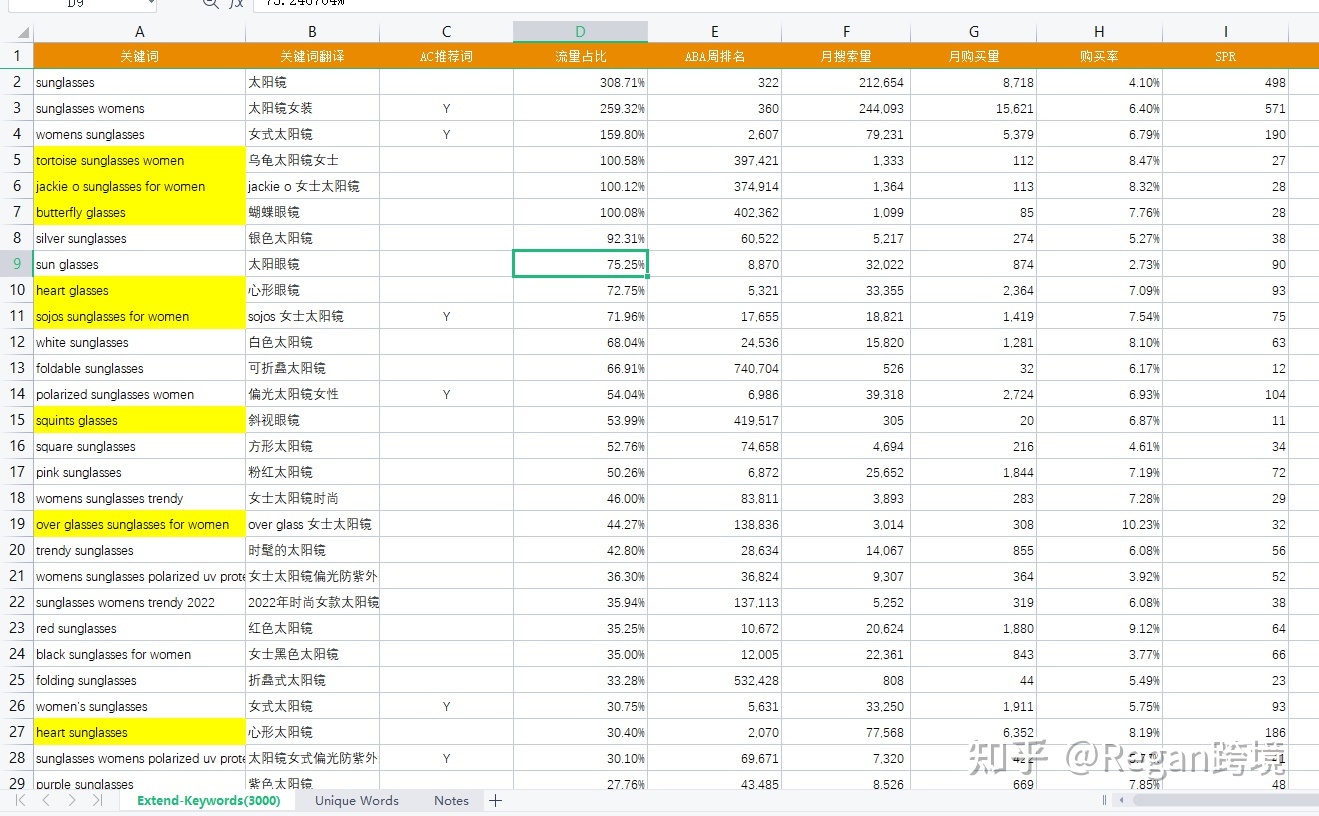Image resolution: width=1319 pixels, height=816 pixels.
Task: Switch to the Unique Words sheet tab
Action: (x=356, y=800)
